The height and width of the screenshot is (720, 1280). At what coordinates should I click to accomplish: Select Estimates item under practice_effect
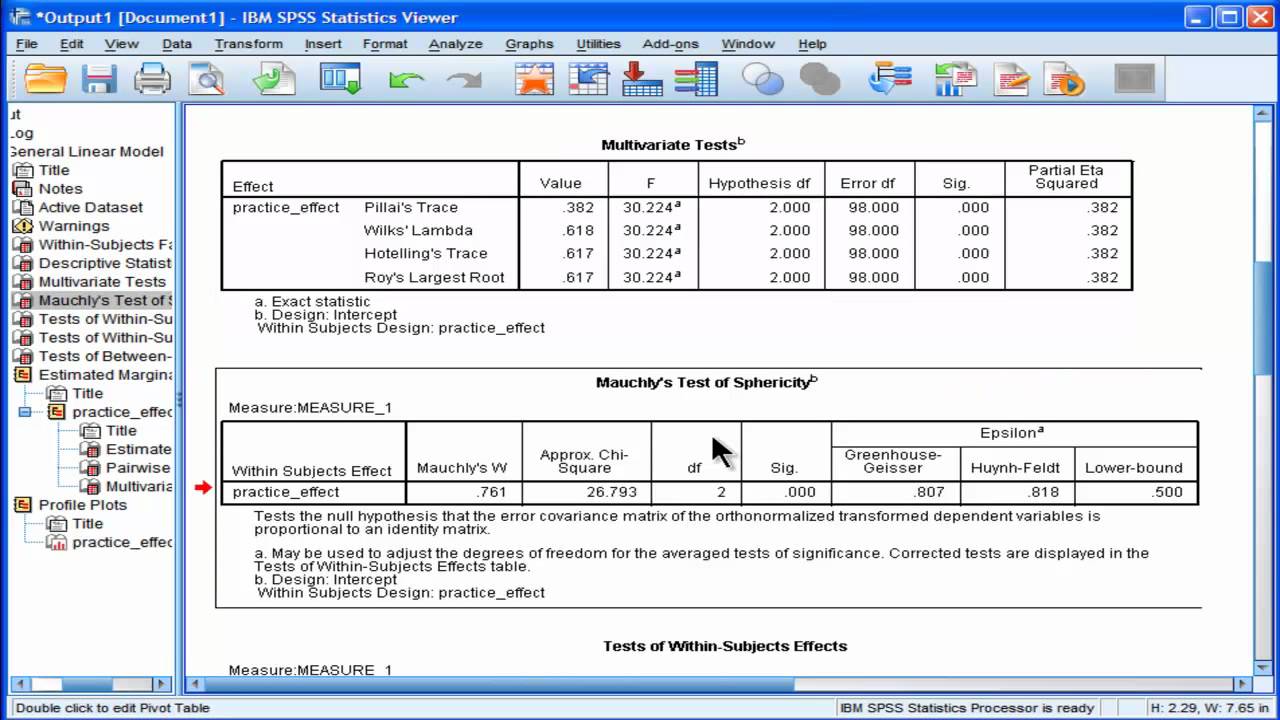138,450
